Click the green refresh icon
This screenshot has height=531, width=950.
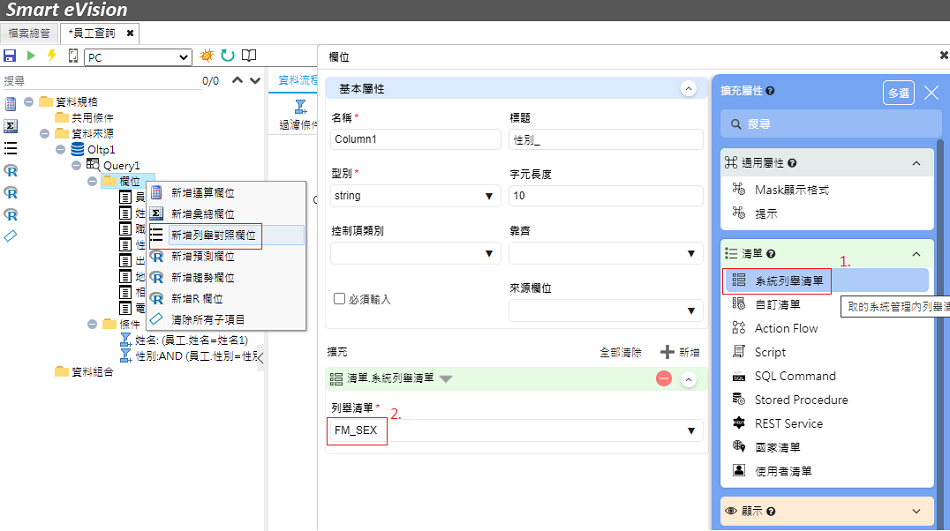click(x=228, y=56)
